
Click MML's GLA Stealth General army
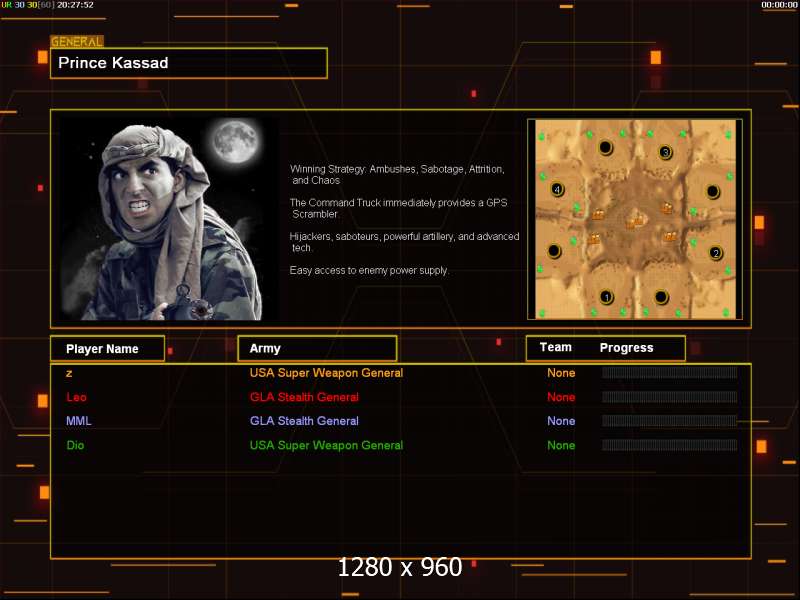(x=304, y=421)
